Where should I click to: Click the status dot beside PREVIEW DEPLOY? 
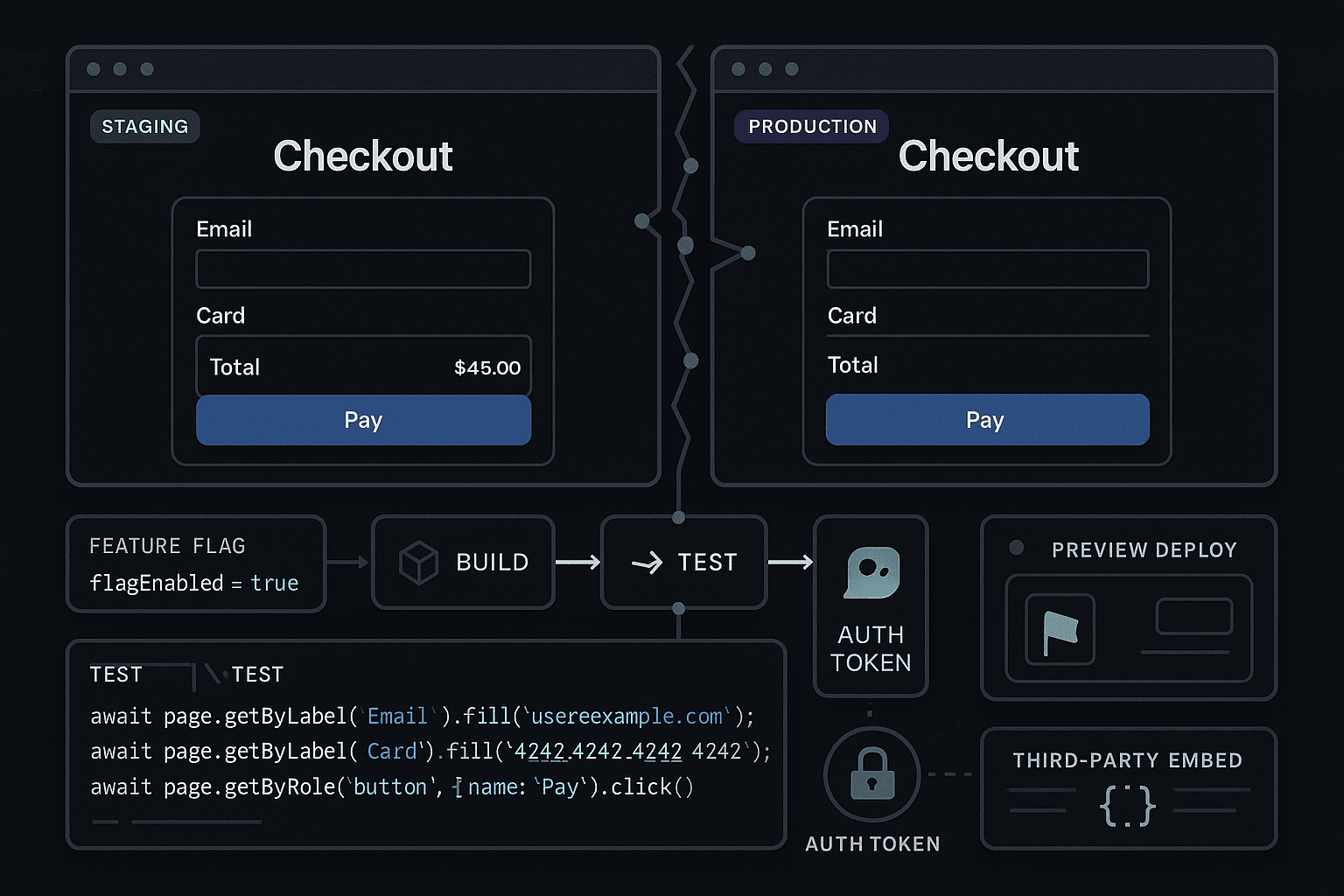tap(1016, 548)
